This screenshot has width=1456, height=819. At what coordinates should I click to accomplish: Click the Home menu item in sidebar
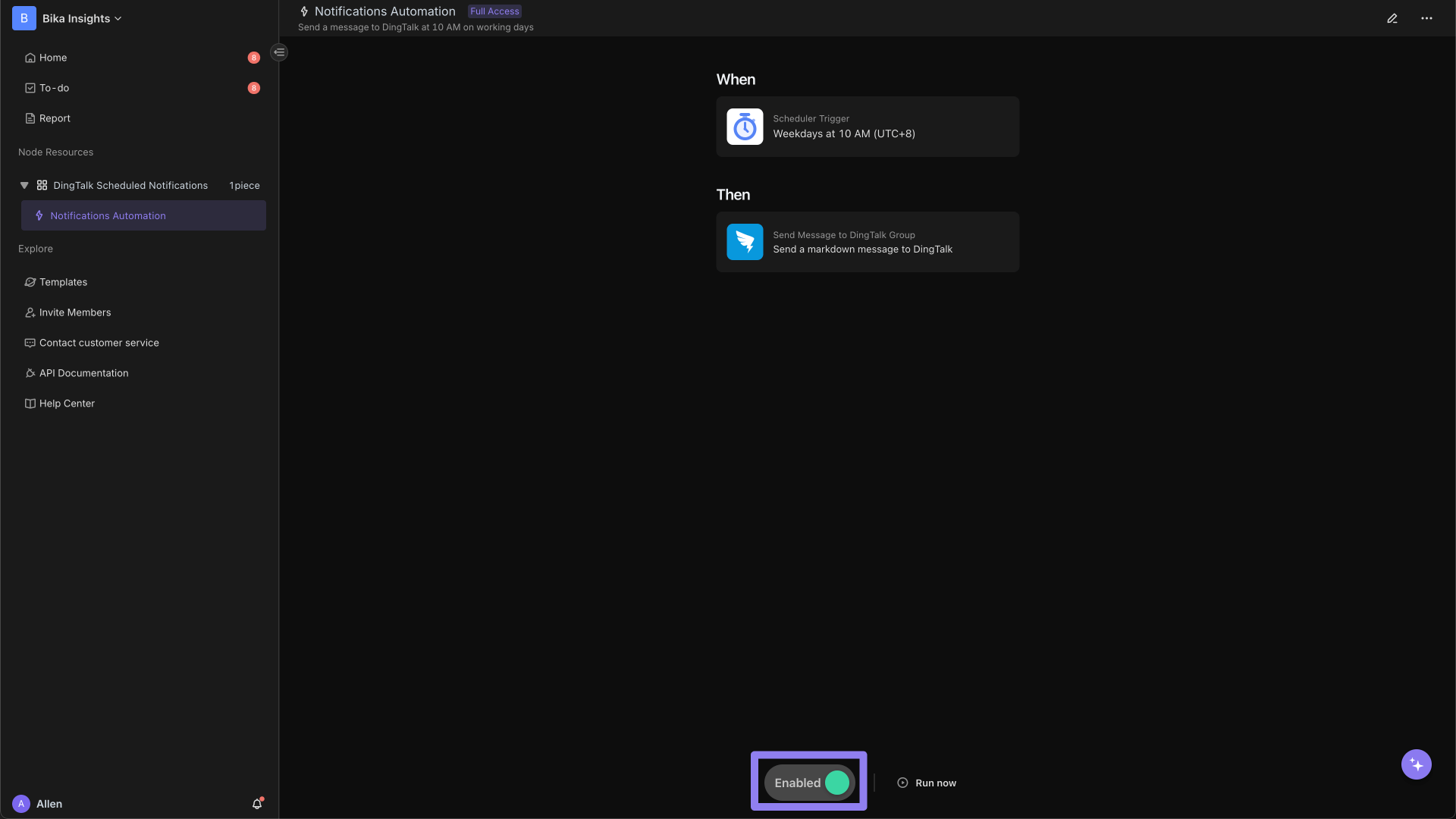click(x=53, y=58)
